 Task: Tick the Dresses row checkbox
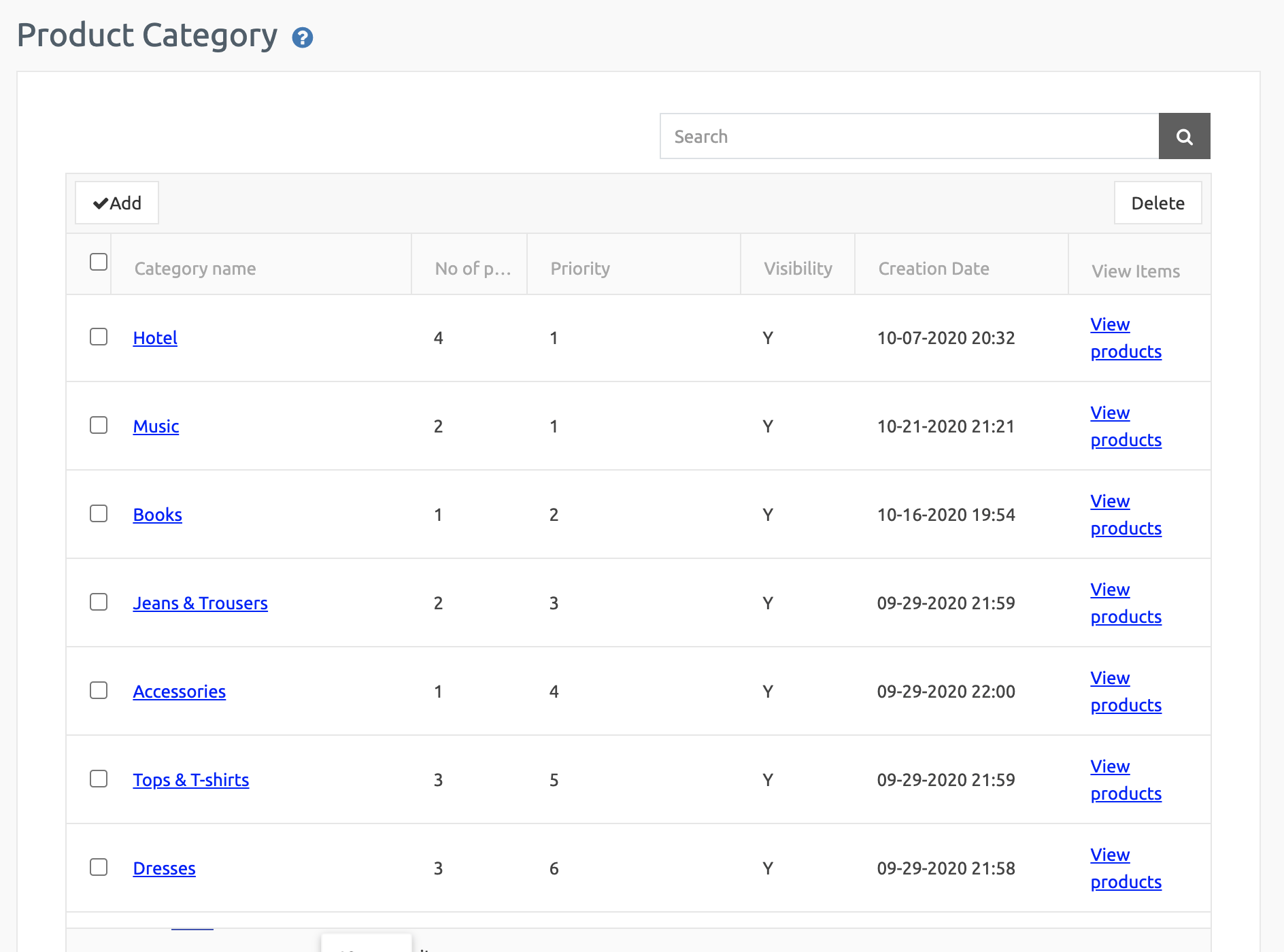coord(99,868)
